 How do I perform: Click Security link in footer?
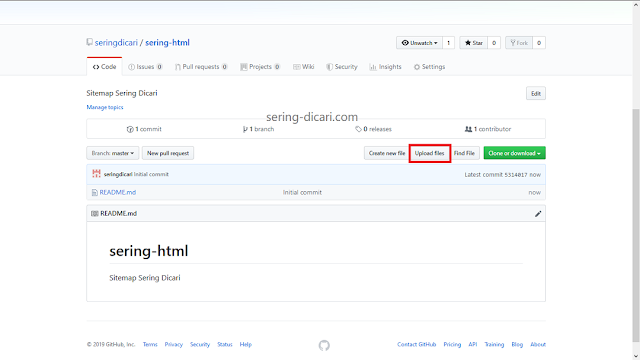(200, 344)
